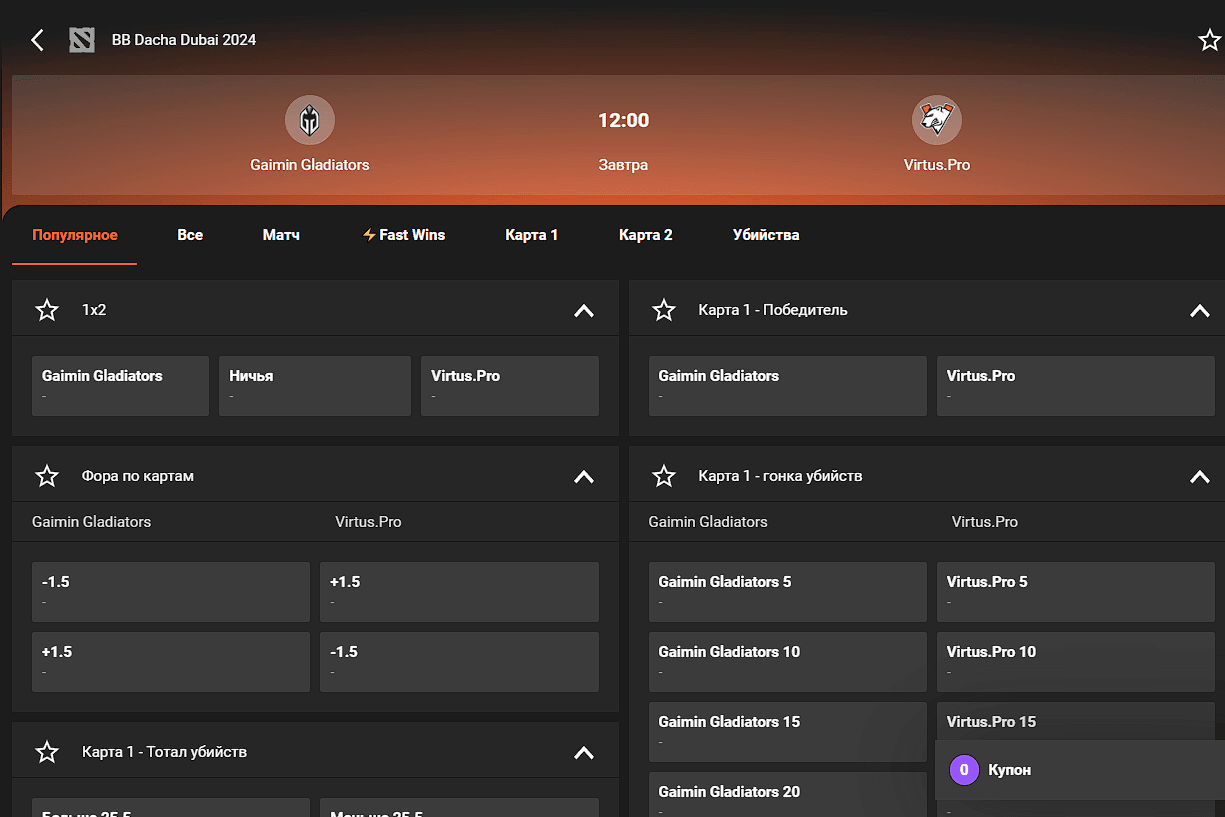
Task: Go back using the back arrow
Action: pyautogui.click(x=38, y=40)
